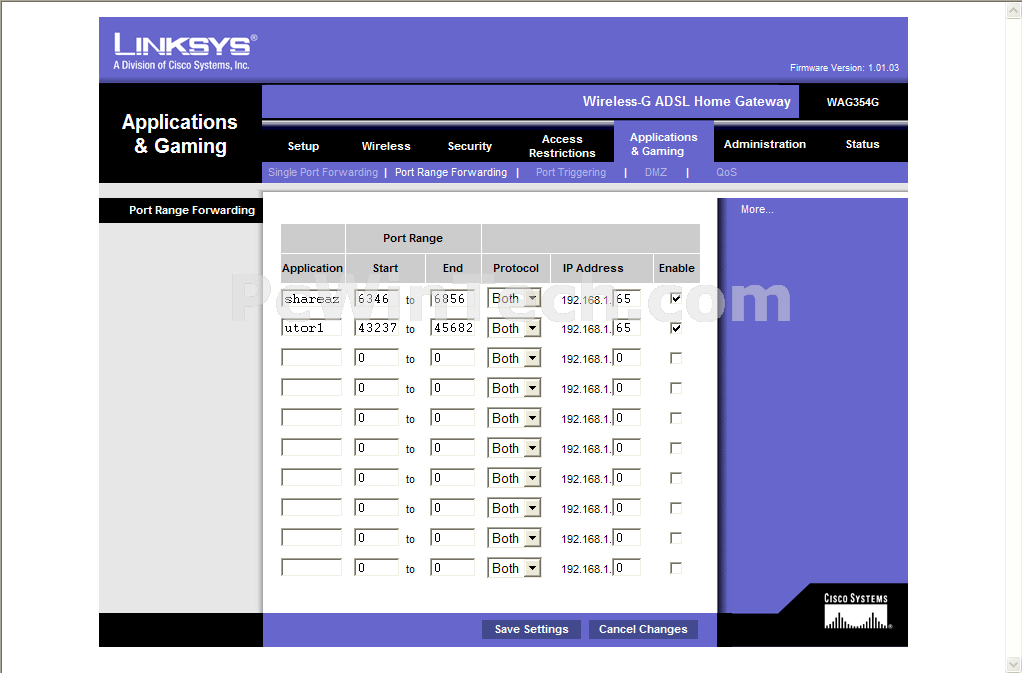Open Protocol dropdown for shareaz rule

pos(514,298)
